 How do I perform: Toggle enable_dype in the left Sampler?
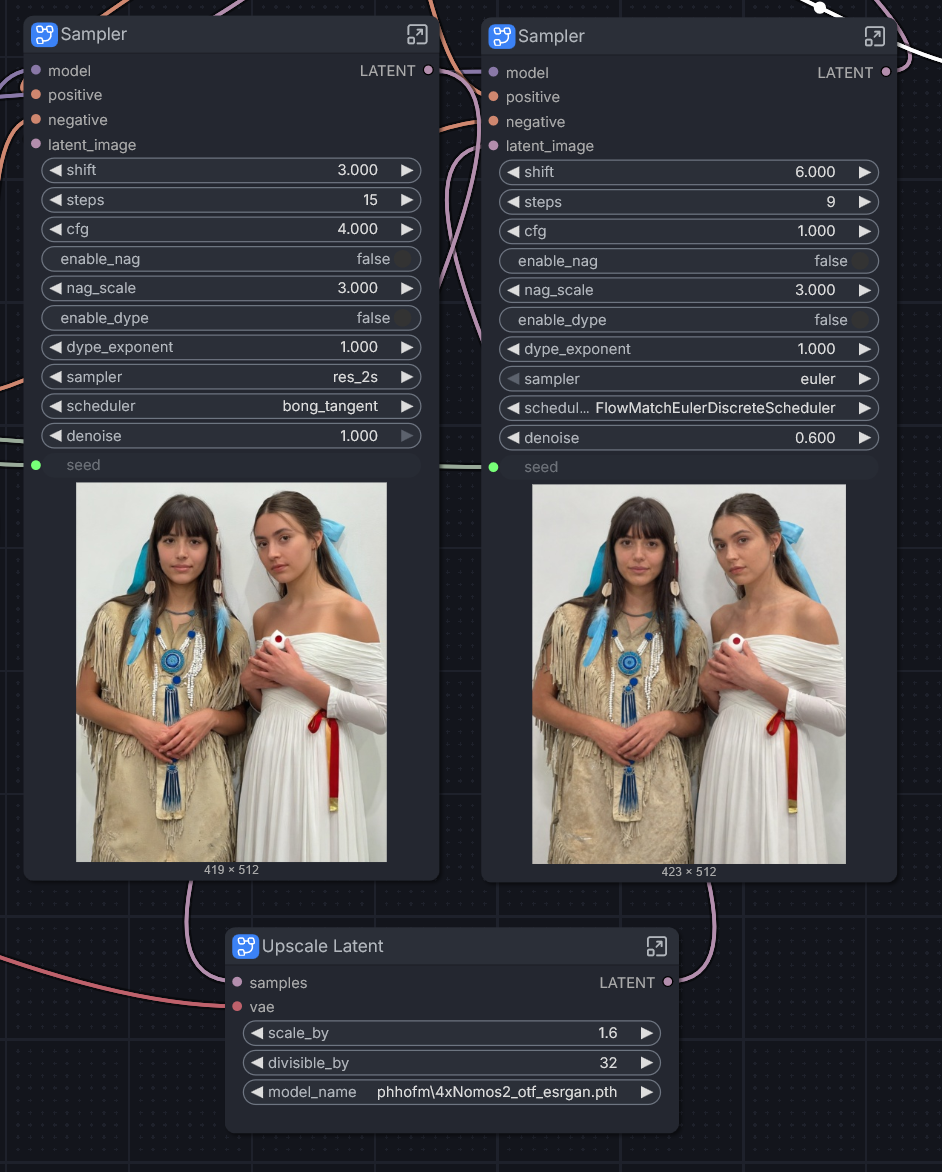pyautogui.click(x=231, y=318)
